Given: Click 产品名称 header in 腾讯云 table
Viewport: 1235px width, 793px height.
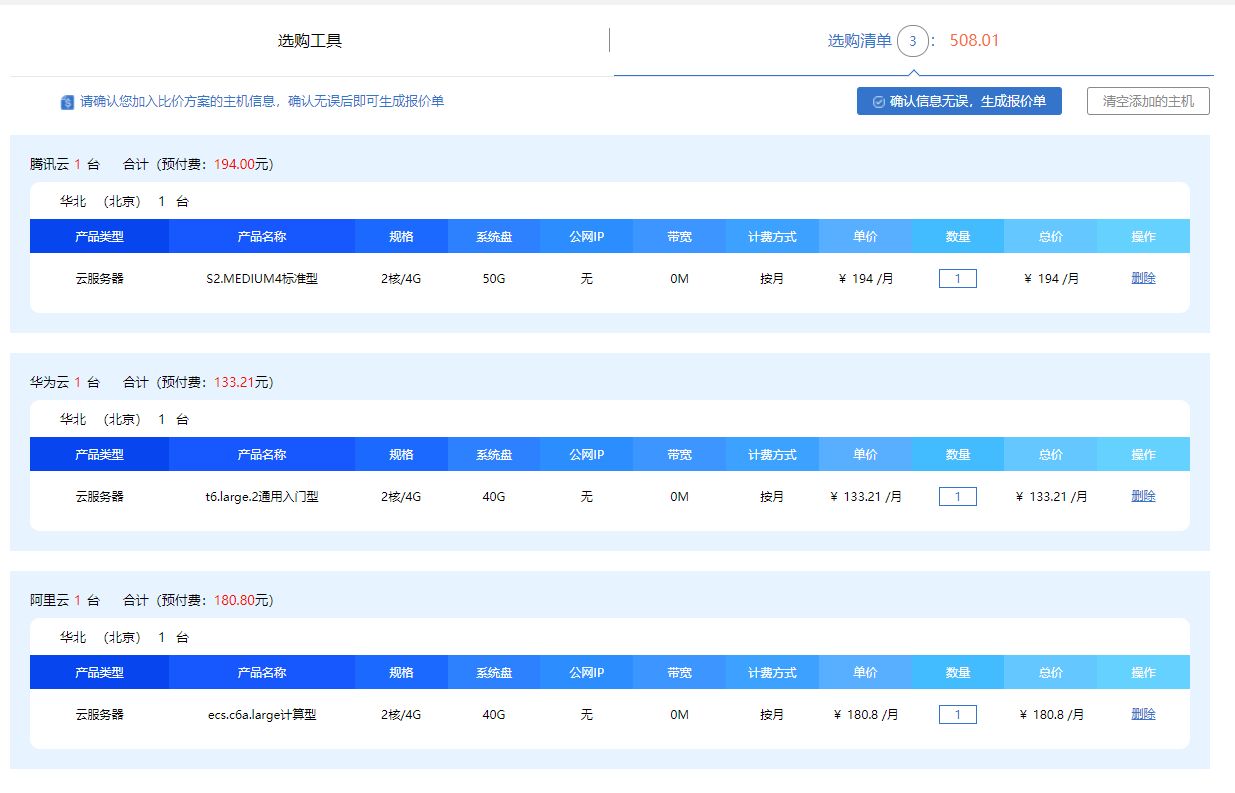Looking at the screenshot, I should (x=262, y=237).
